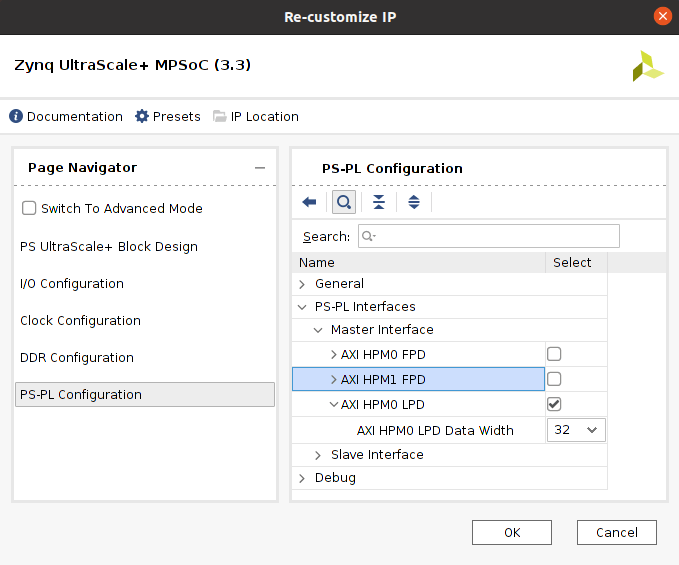Image resolution: width=679 pixels, height=565 pixels.
Task: Toggle the search magnifier toolbar button
Action: point(344,202)
